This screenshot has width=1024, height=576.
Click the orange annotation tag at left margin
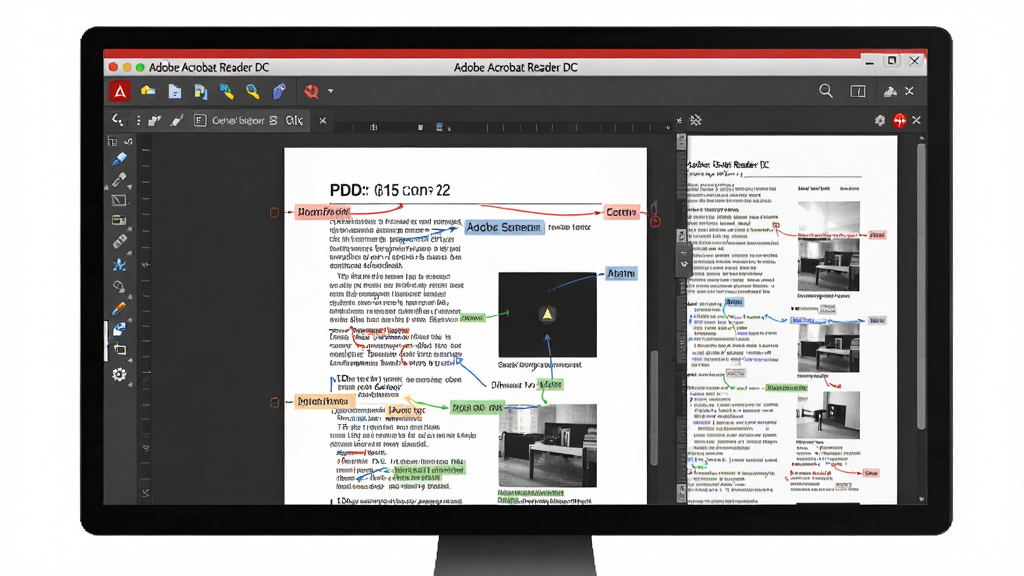tap(323, 402)
